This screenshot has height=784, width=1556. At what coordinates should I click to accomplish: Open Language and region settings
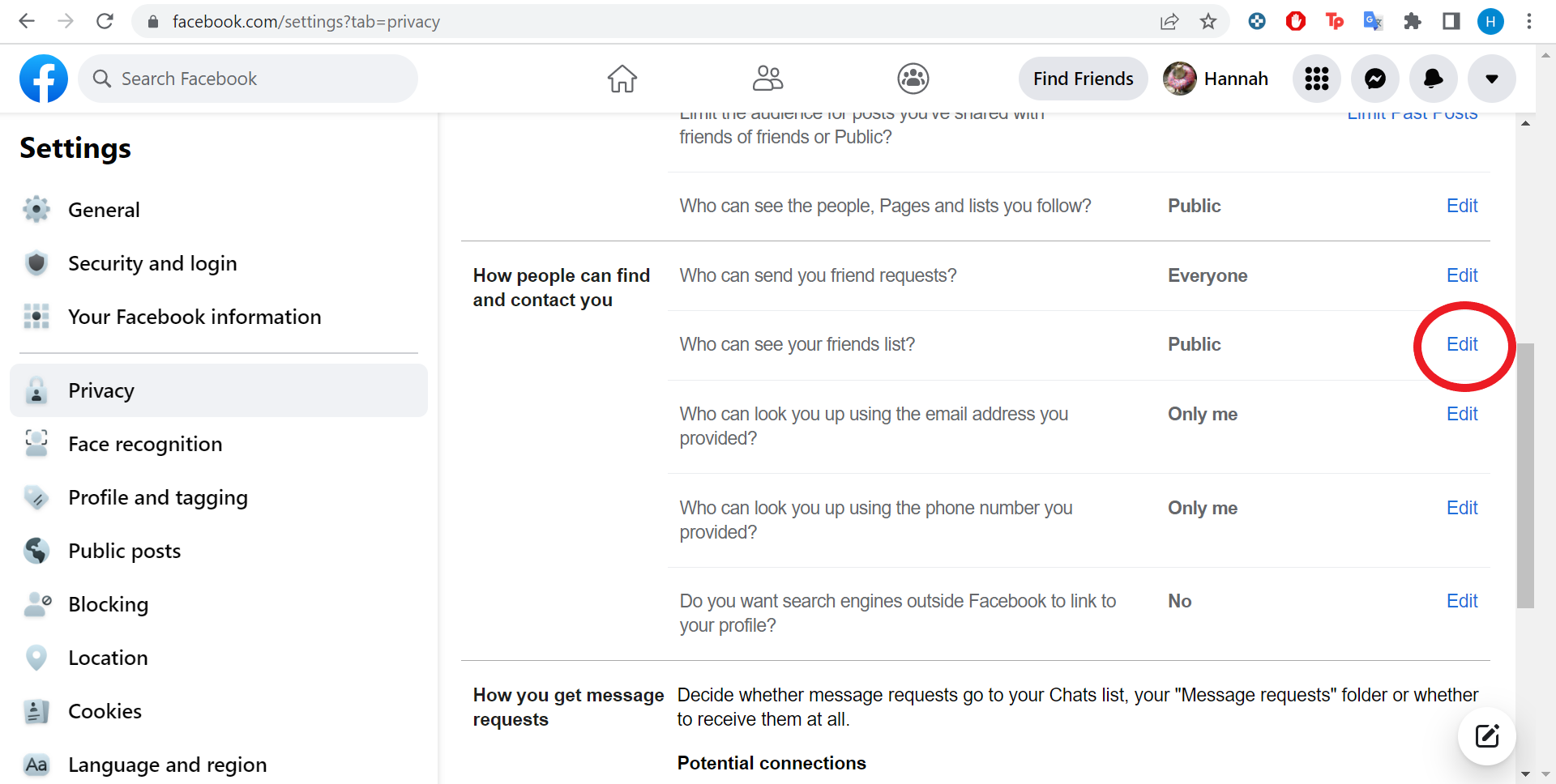pyautogui.click(x=219, y=765)
